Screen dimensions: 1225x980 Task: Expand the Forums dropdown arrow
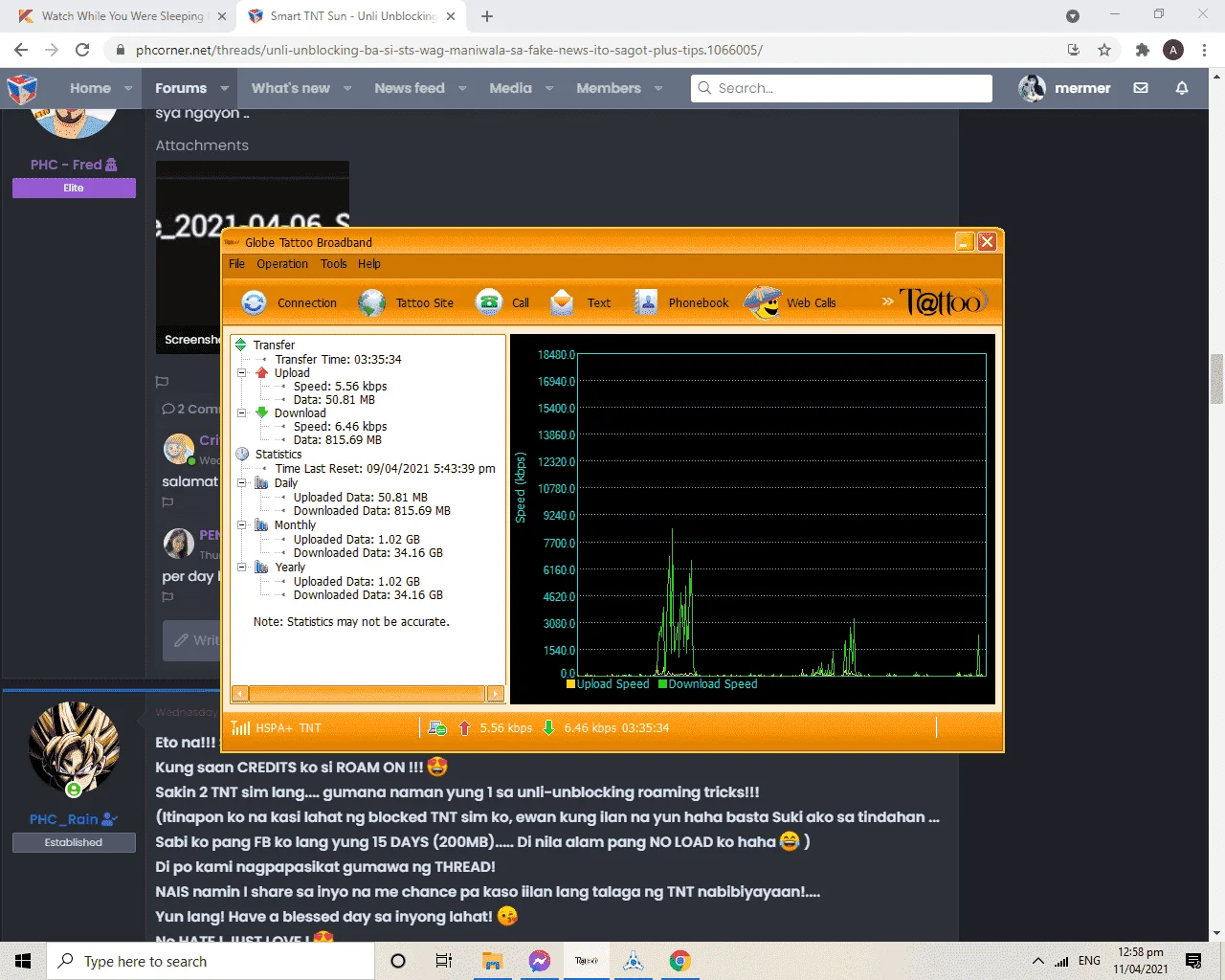(x=225, y=88)
